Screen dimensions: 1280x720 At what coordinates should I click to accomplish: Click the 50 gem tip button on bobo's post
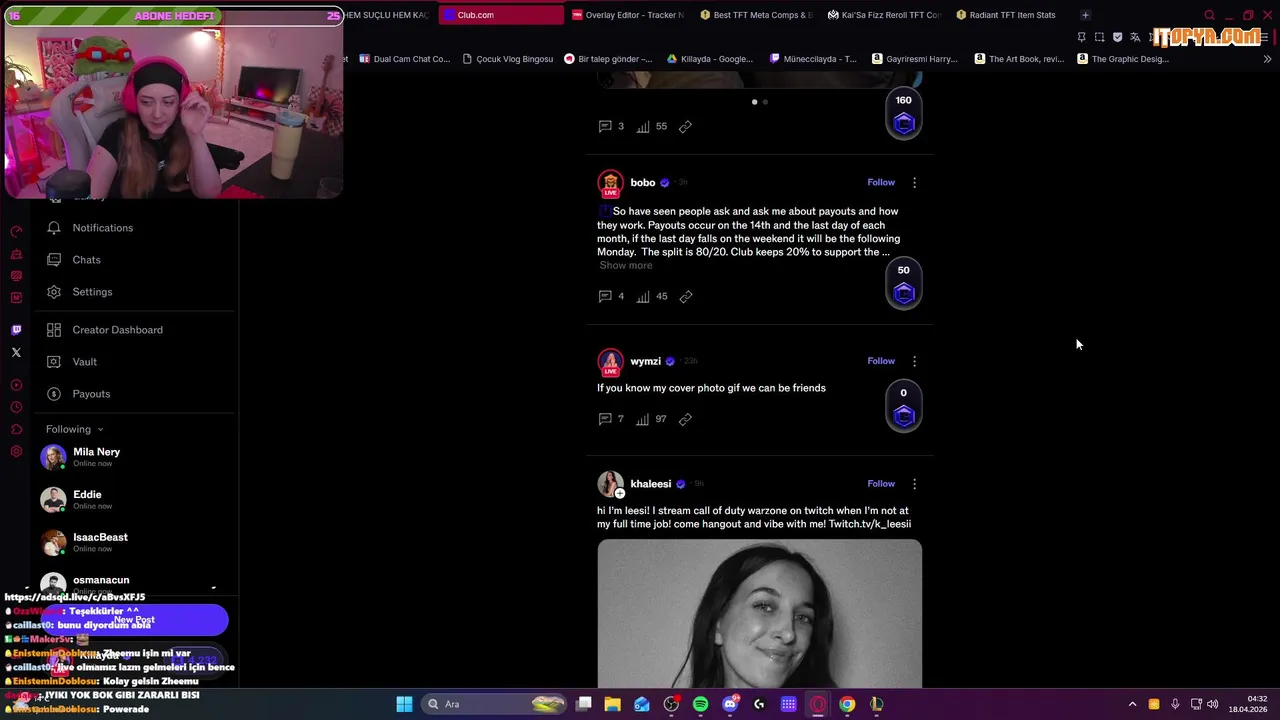[904, 284]
